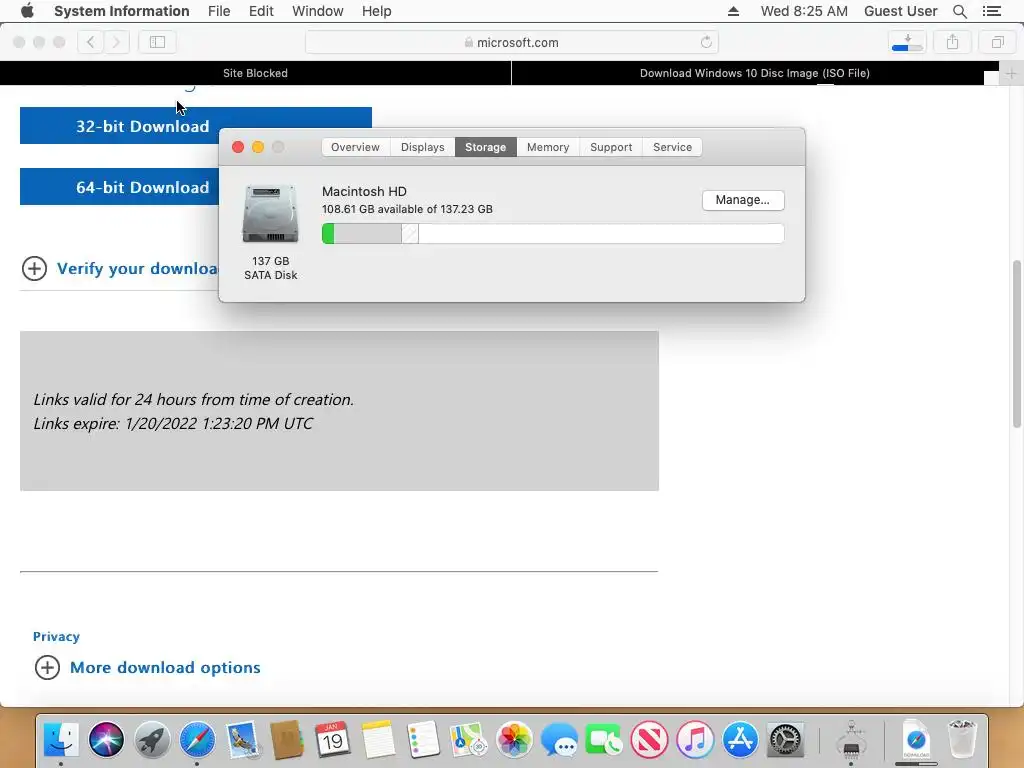Screen dimensions: 1024x768
Task: Switch to the Memory tab
Action: (548, 147)
